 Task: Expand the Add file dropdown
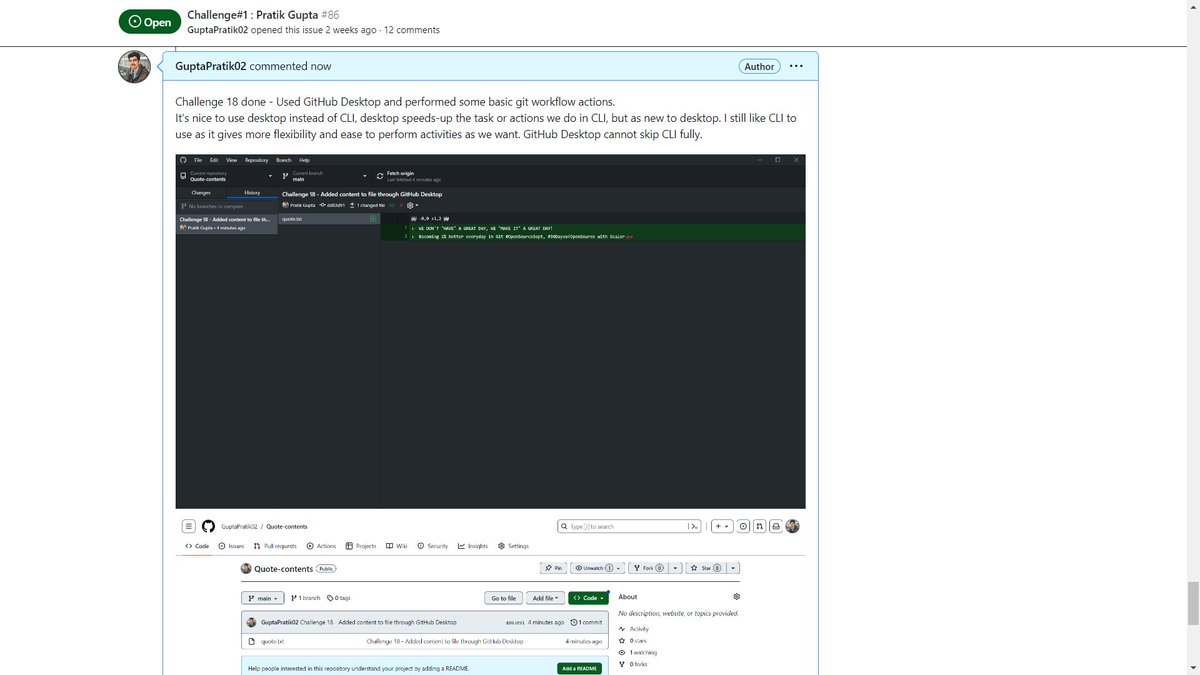click(x=546, y=598)
